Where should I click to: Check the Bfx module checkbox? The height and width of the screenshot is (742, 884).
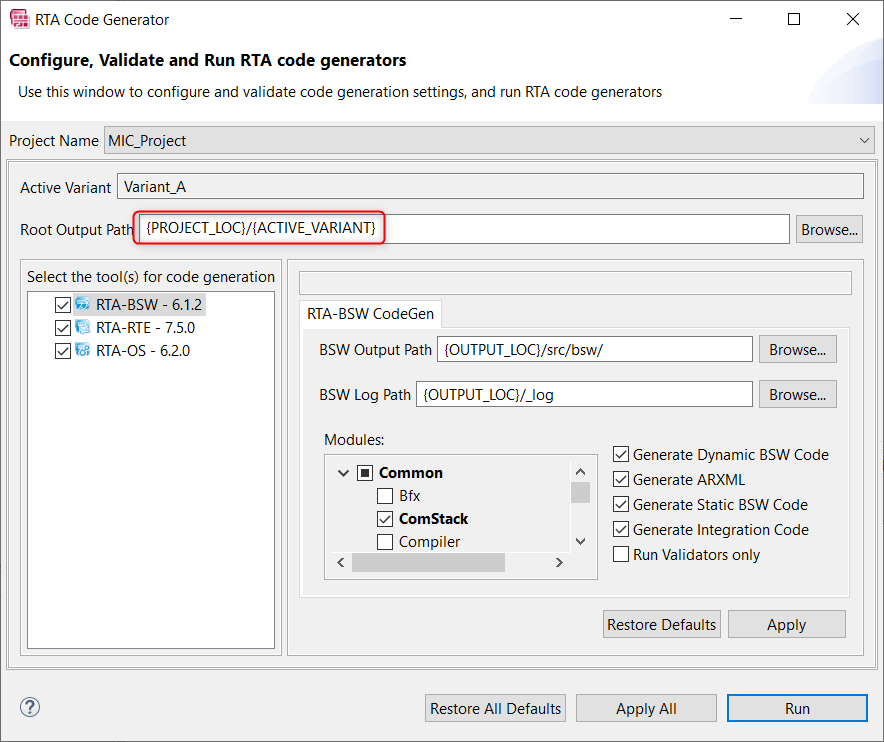pos(384,496)
